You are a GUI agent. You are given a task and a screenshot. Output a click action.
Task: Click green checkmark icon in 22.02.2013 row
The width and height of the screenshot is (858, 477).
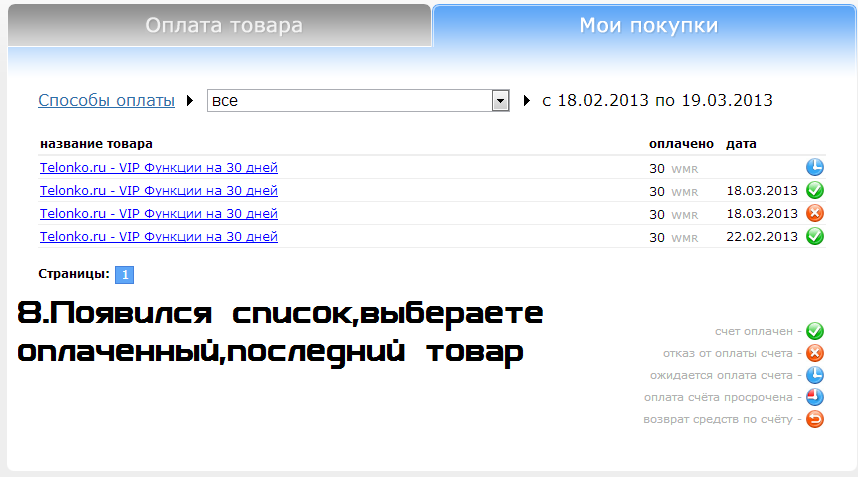[815, 236]
